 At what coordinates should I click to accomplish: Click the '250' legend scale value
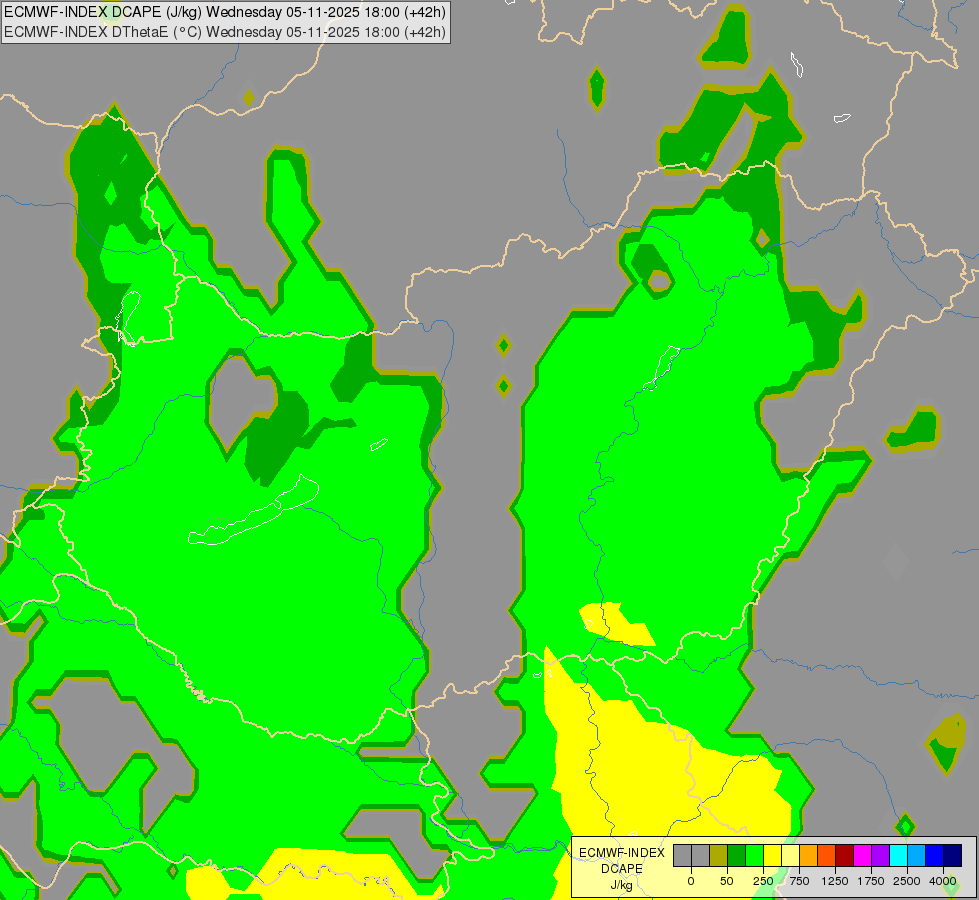[x=763, y=881]
